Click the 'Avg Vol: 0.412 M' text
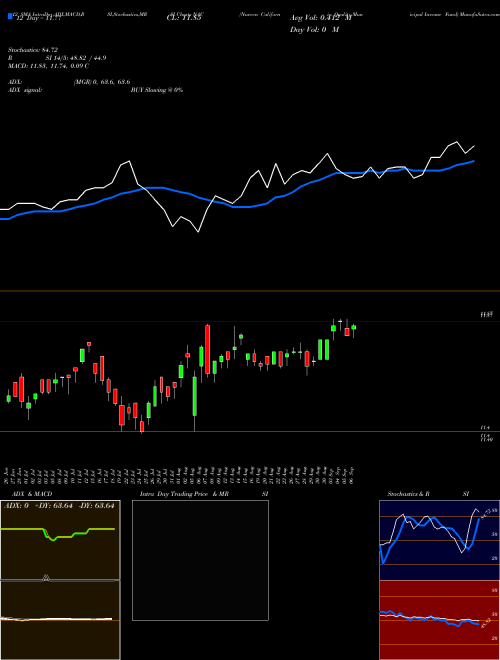Screen dimensions: 500x660 [x=320, y=18]
